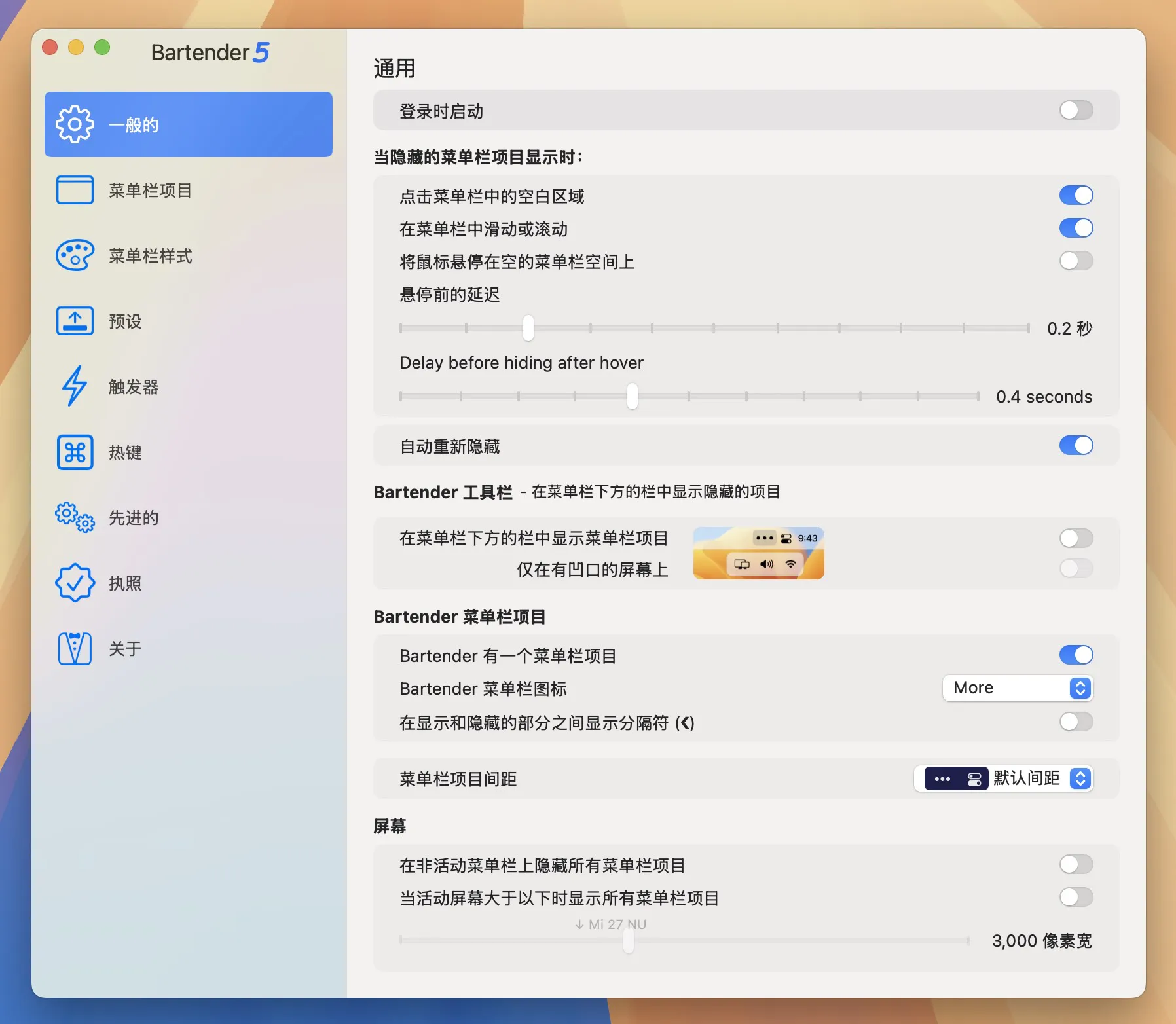This screenshot has height=1024, width=1176.
Task: Enable 在非活动菜单栏上隐藏所有菜单栏项目 switch
Action: click(1076, 864)
